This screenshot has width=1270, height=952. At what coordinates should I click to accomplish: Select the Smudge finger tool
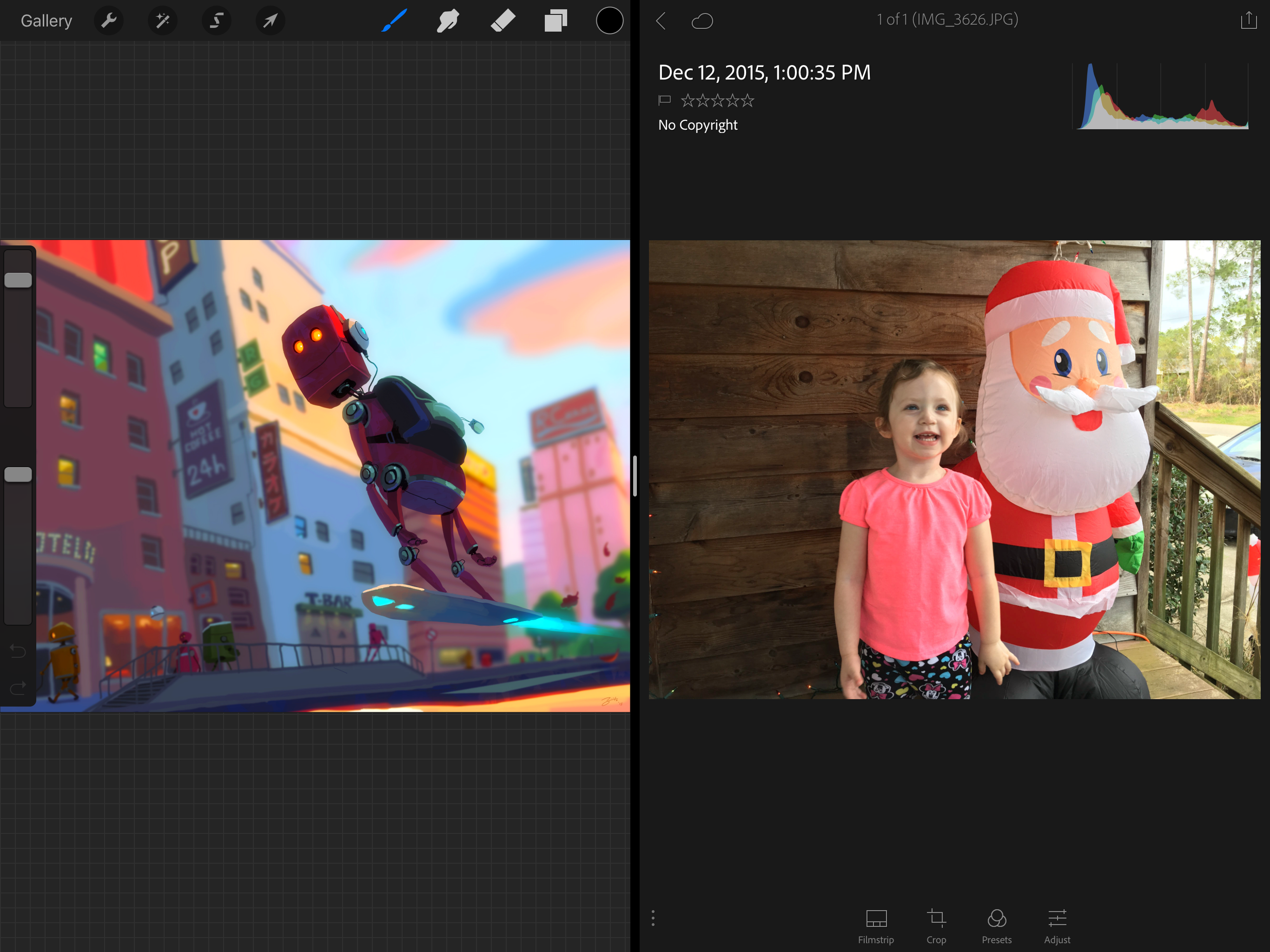(x=448, y=21)
